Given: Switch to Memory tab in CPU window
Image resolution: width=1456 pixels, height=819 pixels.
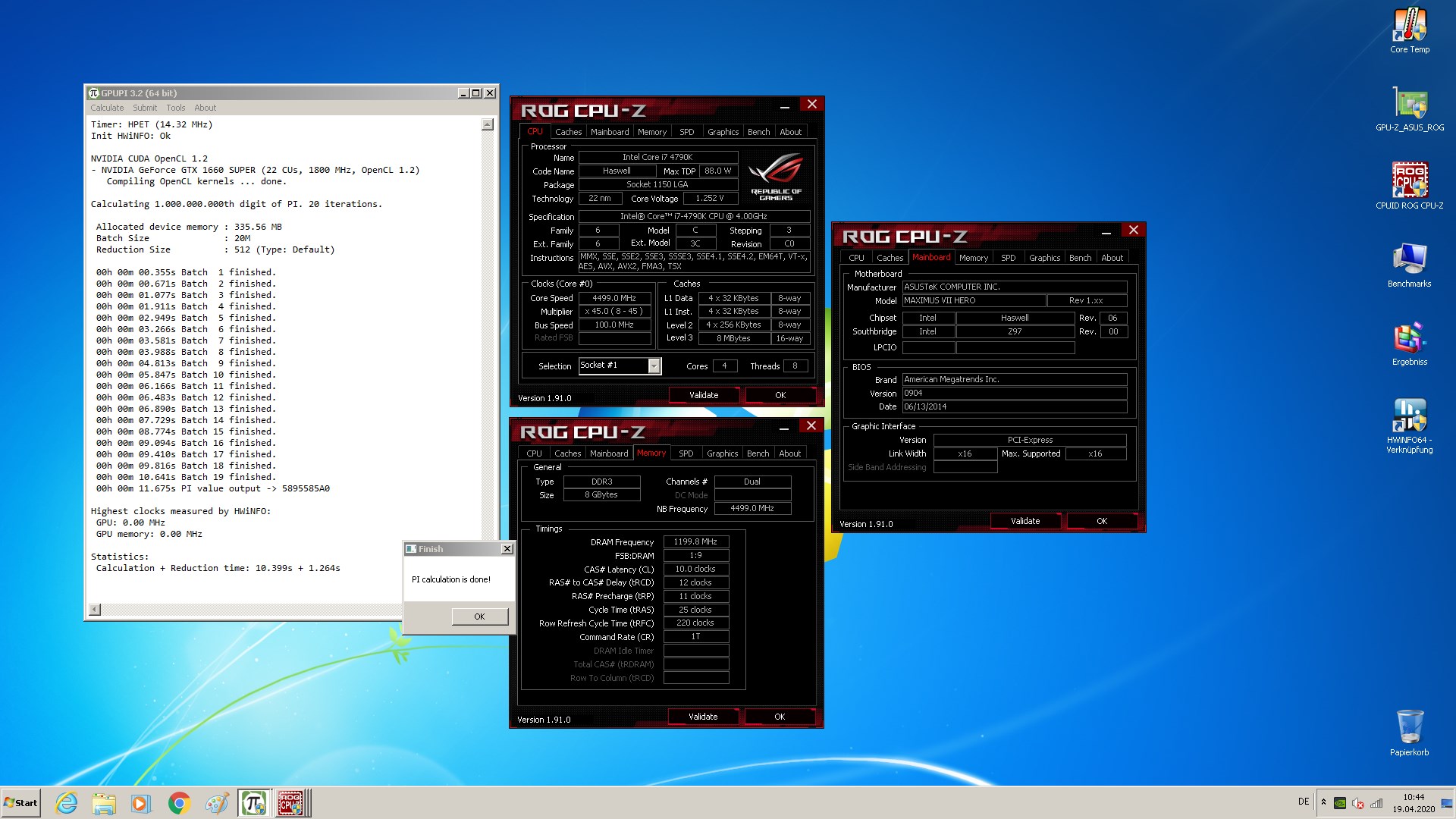Looking at the screenshot, I should point(652,132).
